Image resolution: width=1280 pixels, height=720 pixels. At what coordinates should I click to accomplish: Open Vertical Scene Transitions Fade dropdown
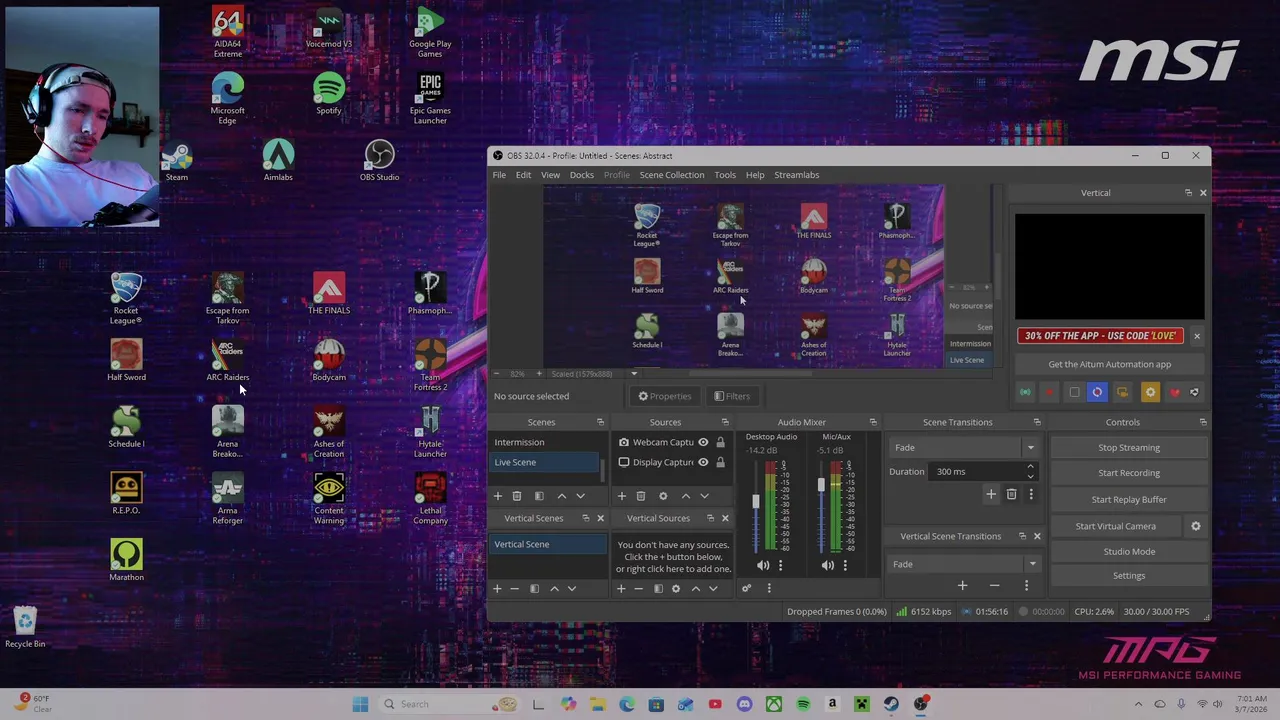pyautogui.click(x=964, y=564)
